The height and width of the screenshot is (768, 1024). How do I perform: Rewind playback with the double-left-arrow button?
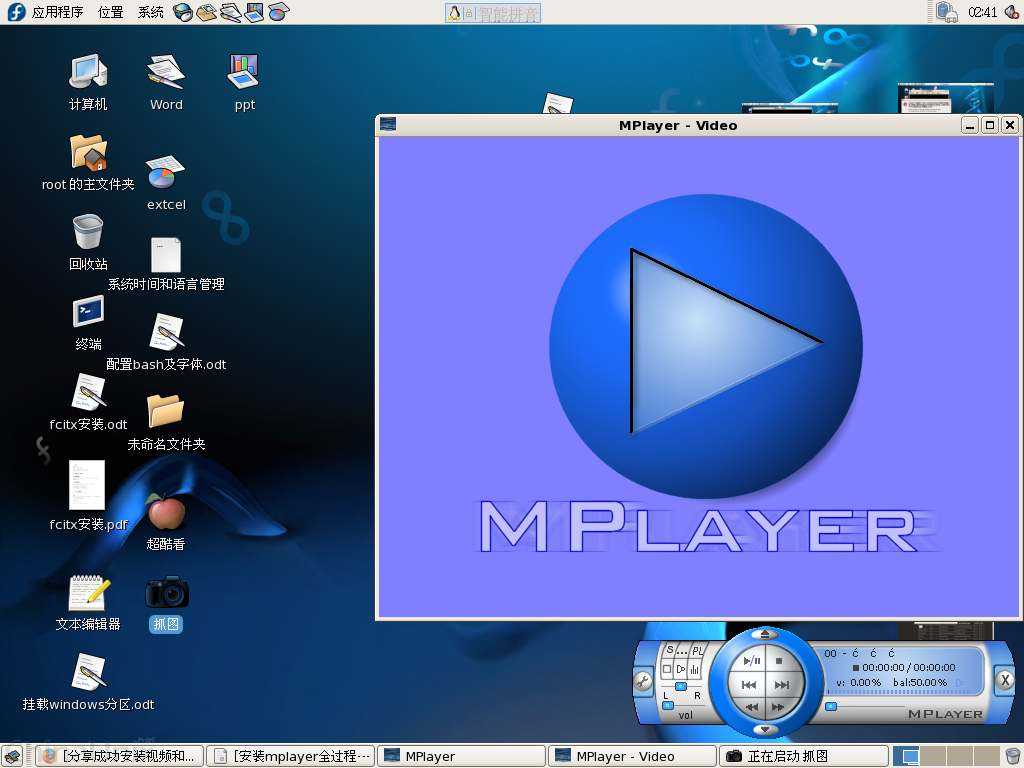(x=751, y=707)
